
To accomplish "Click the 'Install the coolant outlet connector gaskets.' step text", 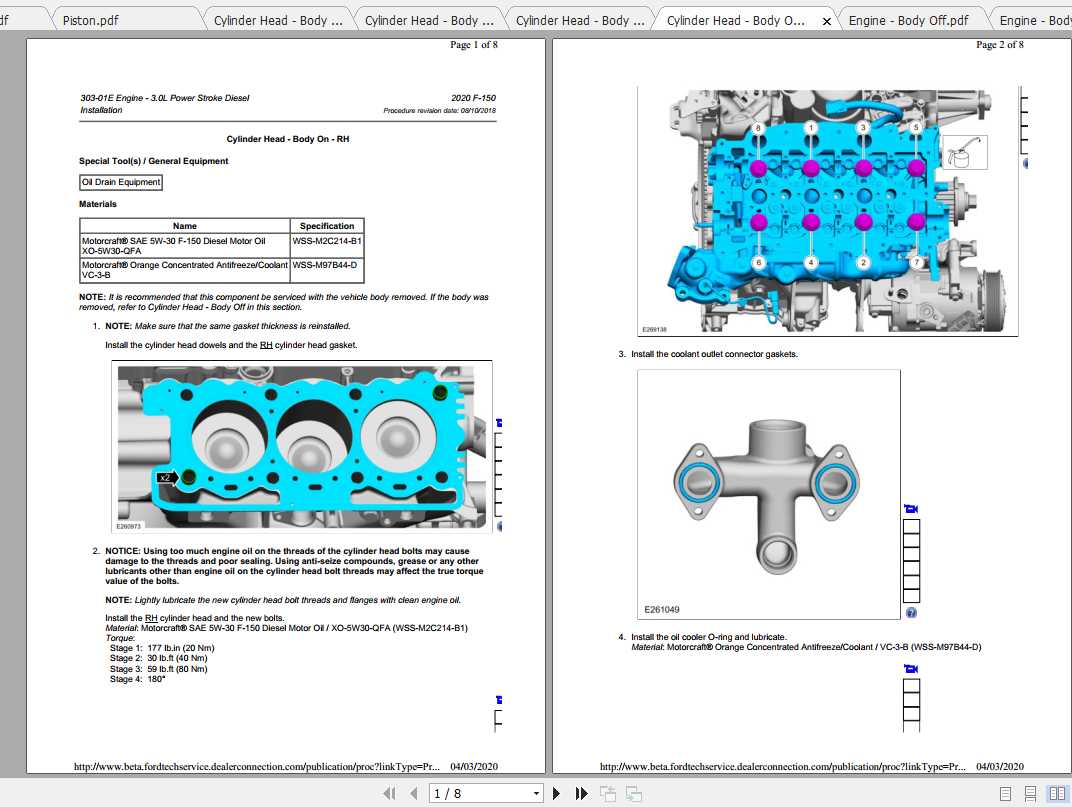I will click(714, 354).
